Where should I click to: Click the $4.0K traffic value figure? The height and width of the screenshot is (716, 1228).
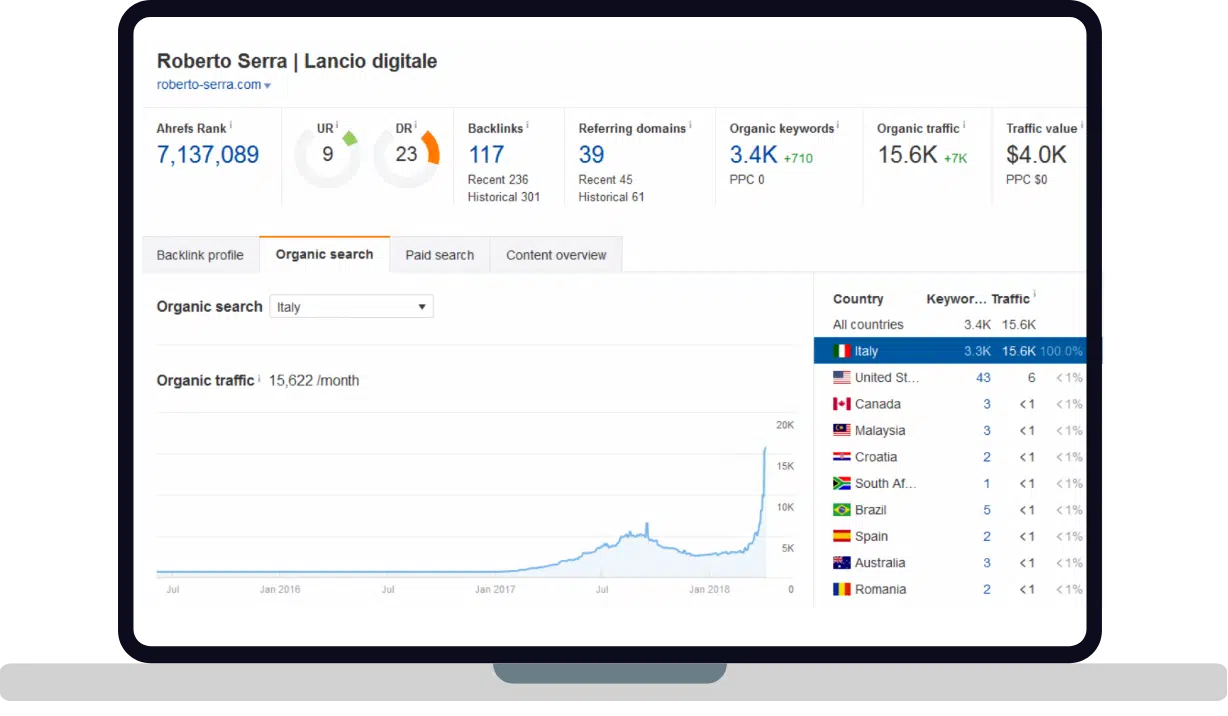pos(1036,155)
